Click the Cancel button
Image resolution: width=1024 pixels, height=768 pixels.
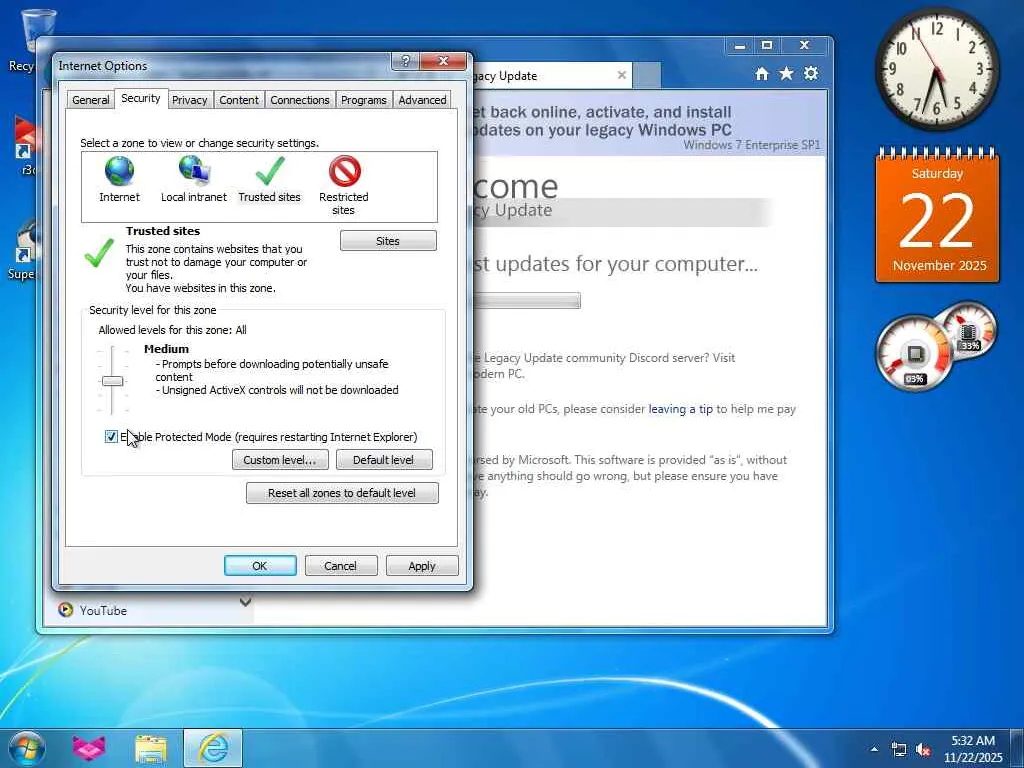(x=340, y=566)
